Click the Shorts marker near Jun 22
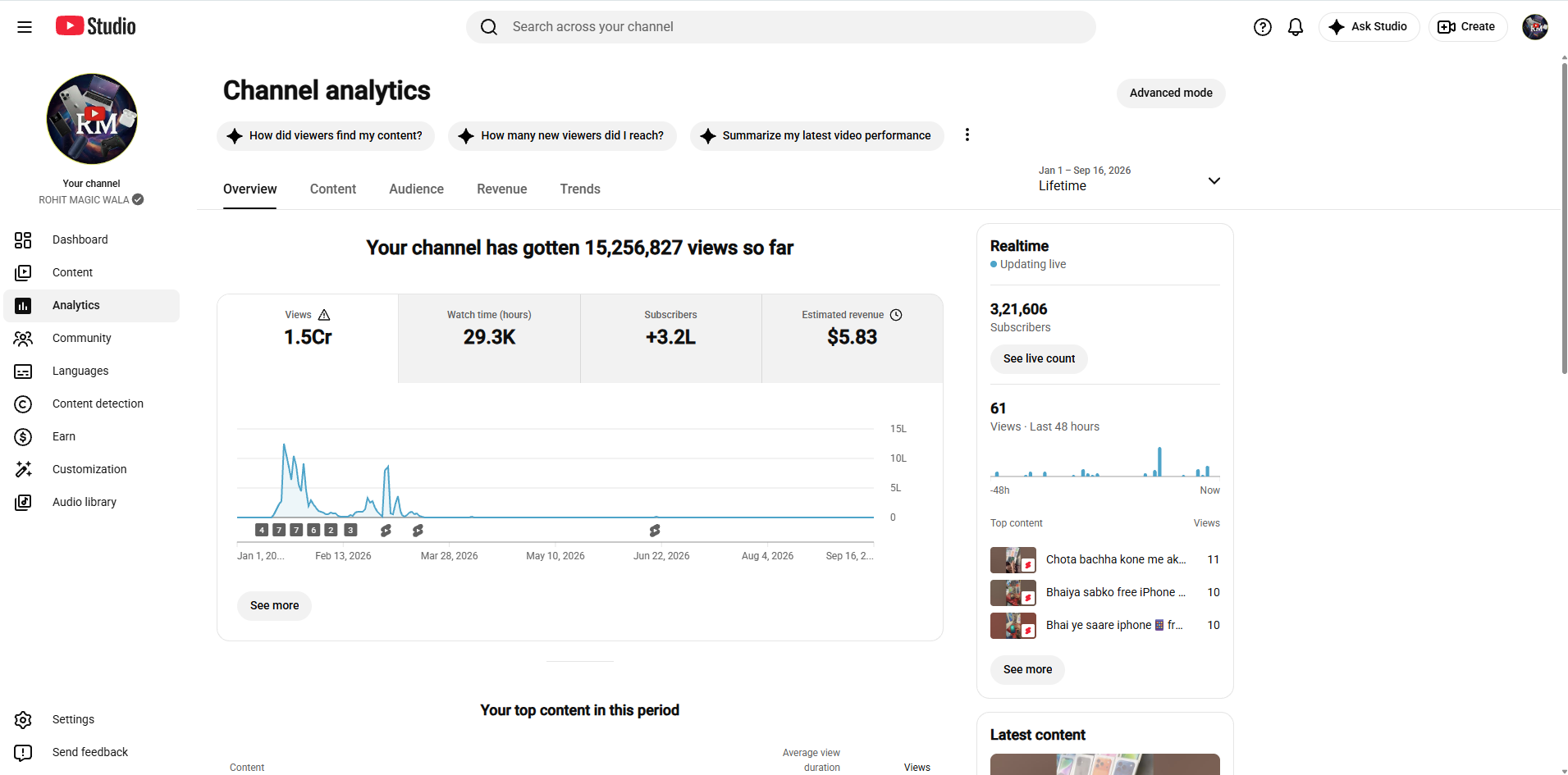The height and width of the screenshot is (775, 1568). [655, 531]
